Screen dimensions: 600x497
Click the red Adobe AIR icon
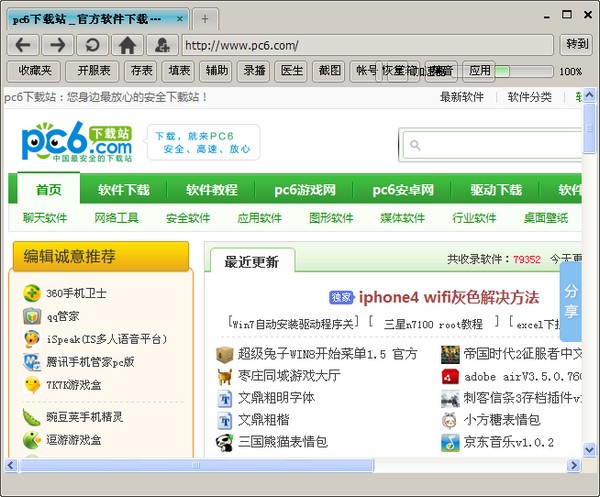coord(450,377)
